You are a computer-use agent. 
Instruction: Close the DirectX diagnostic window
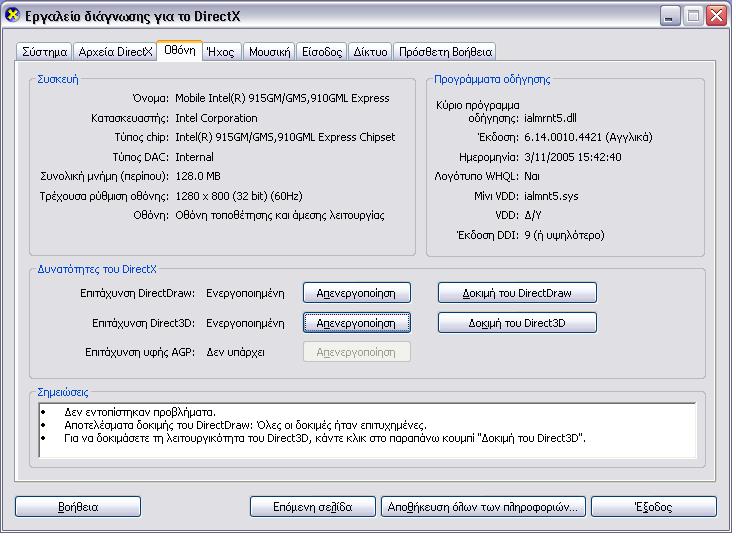coord(717,16)
